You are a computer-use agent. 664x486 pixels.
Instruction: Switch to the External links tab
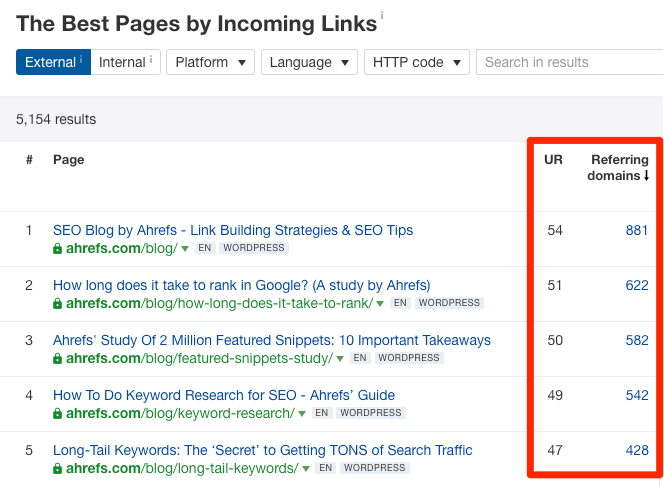(52, 62)
